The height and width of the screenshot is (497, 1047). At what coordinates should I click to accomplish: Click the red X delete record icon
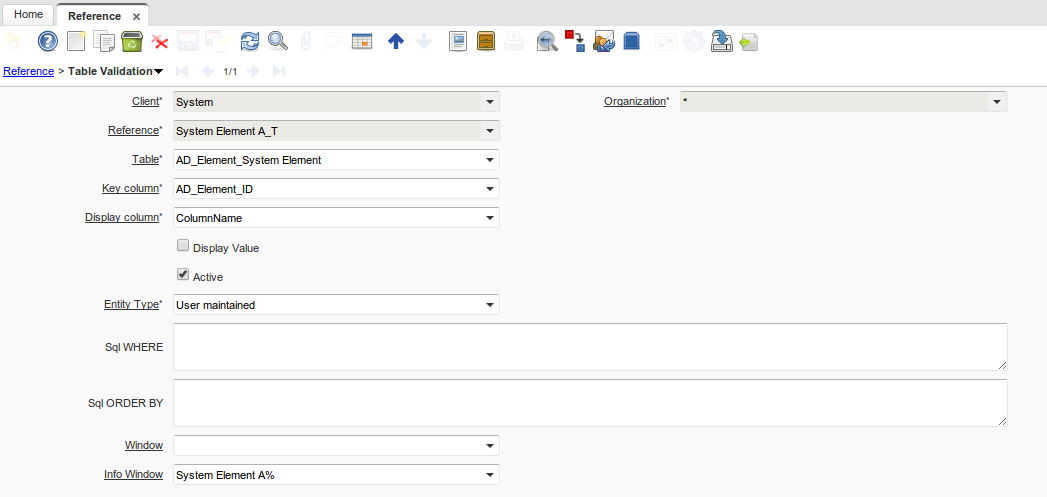(x=159, y=41)
